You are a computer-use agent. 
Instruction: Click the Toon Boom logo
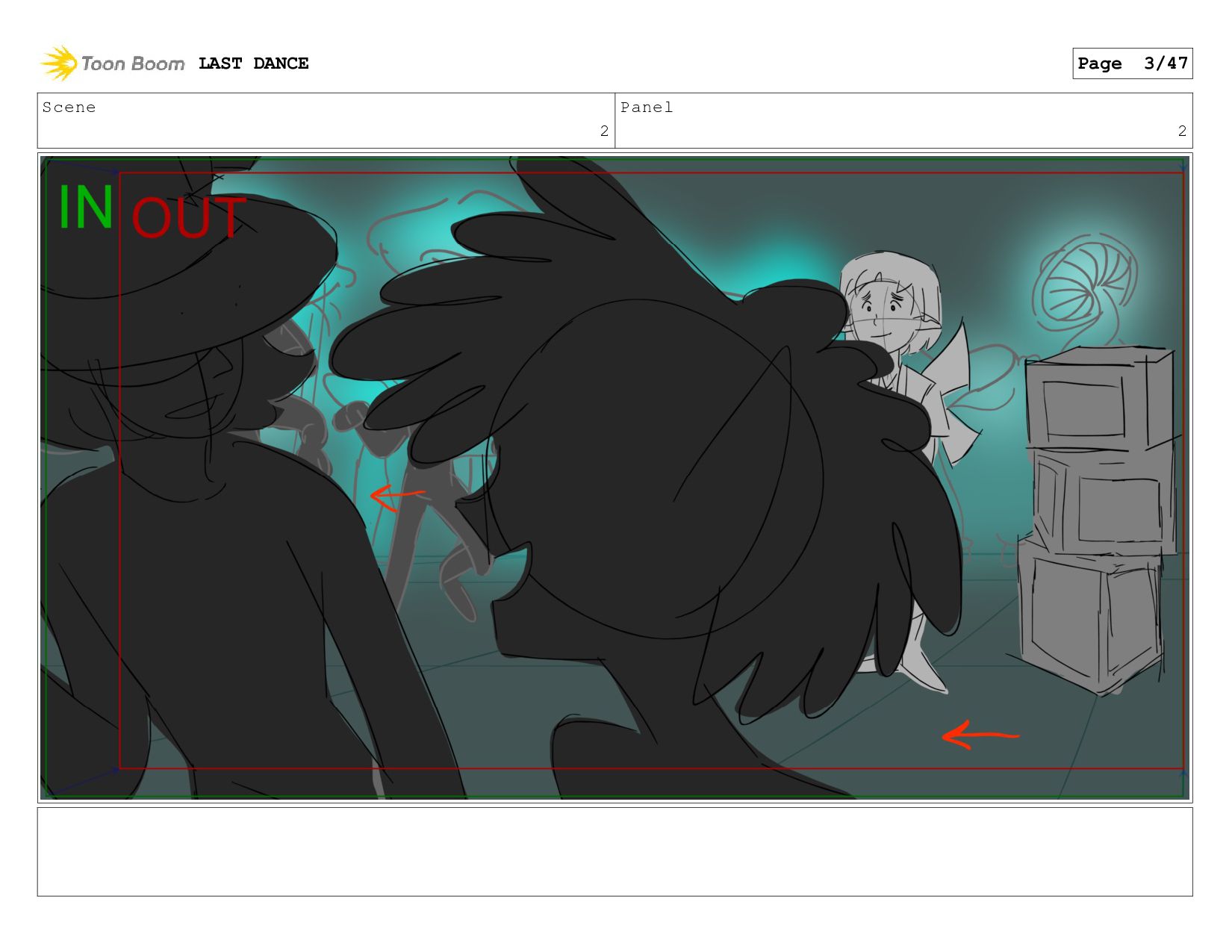[x=112, y=63]
